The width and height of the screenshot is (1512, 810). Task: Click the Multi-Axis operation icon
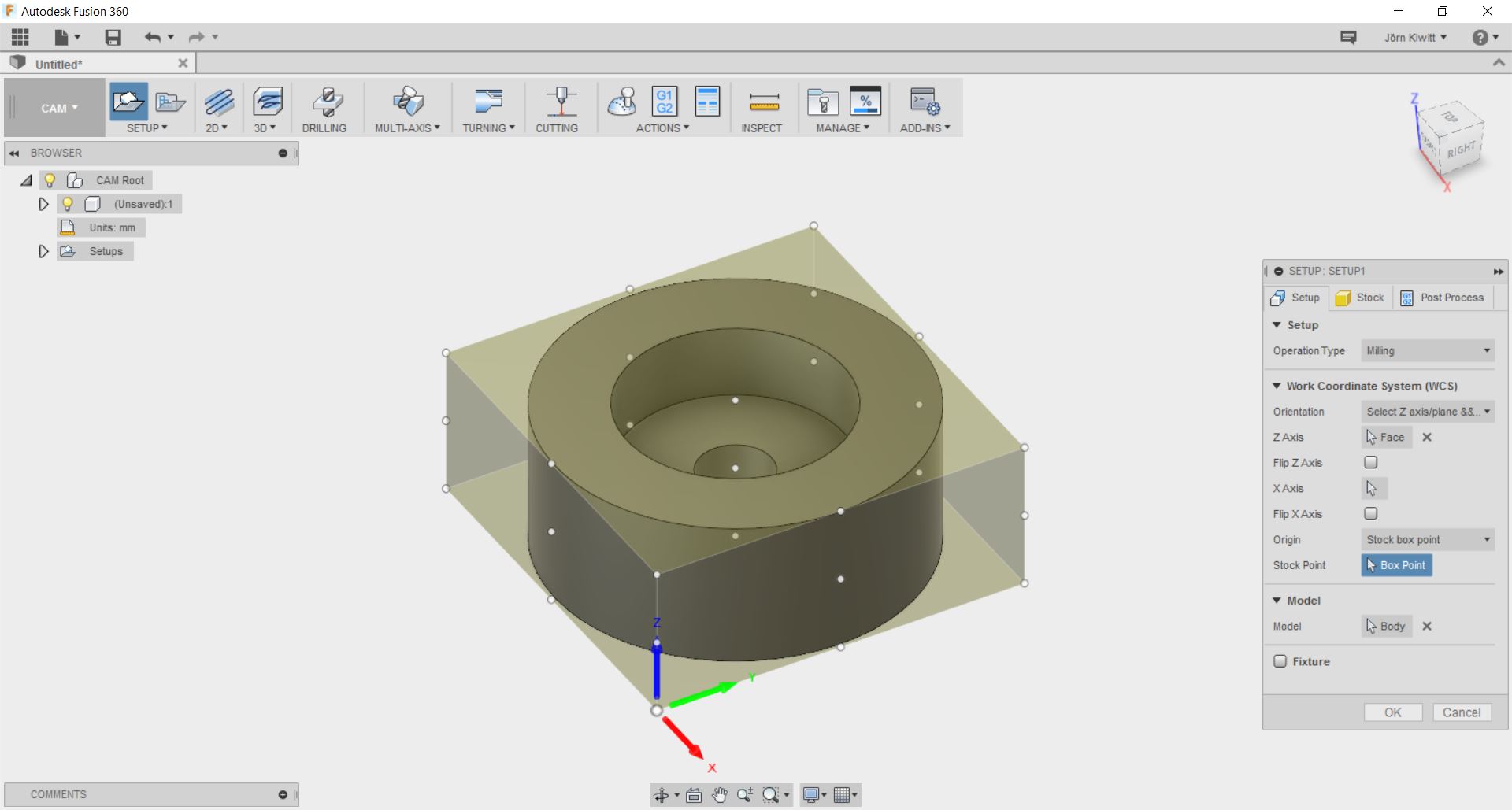pos(408,102)
